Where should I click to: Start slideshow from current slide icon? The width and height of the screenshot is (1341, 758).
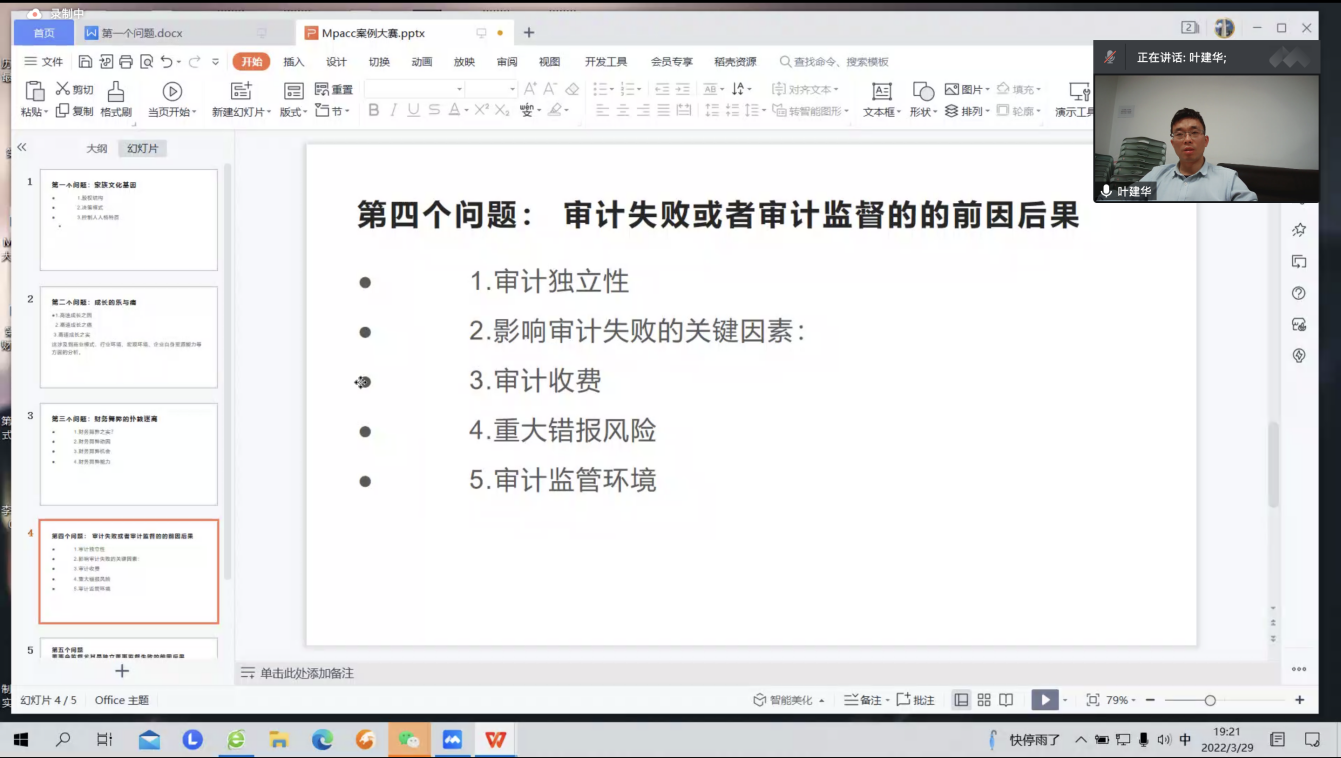coord(172,92)
